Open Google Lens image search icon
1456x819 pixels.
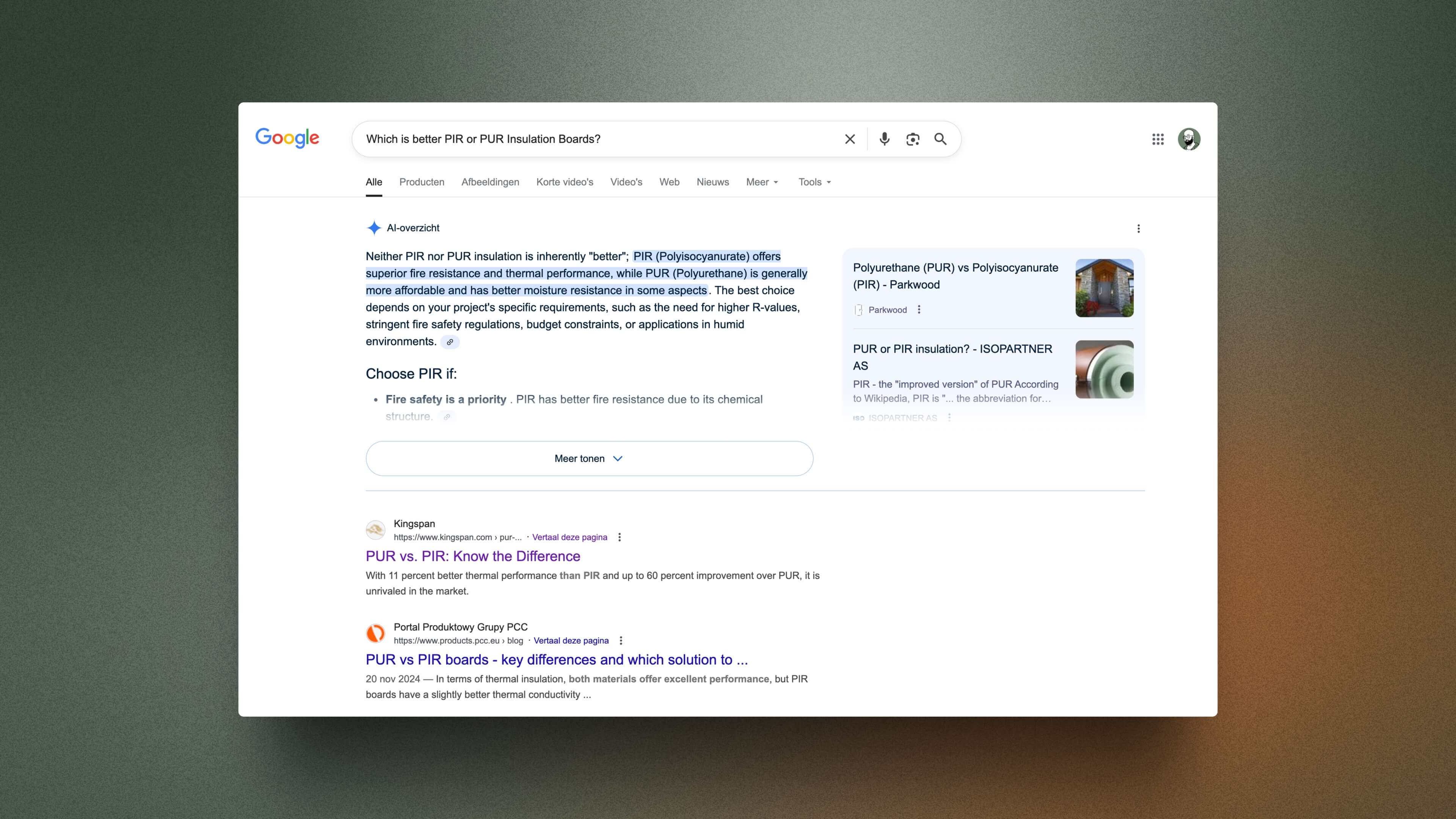(912, 139)
